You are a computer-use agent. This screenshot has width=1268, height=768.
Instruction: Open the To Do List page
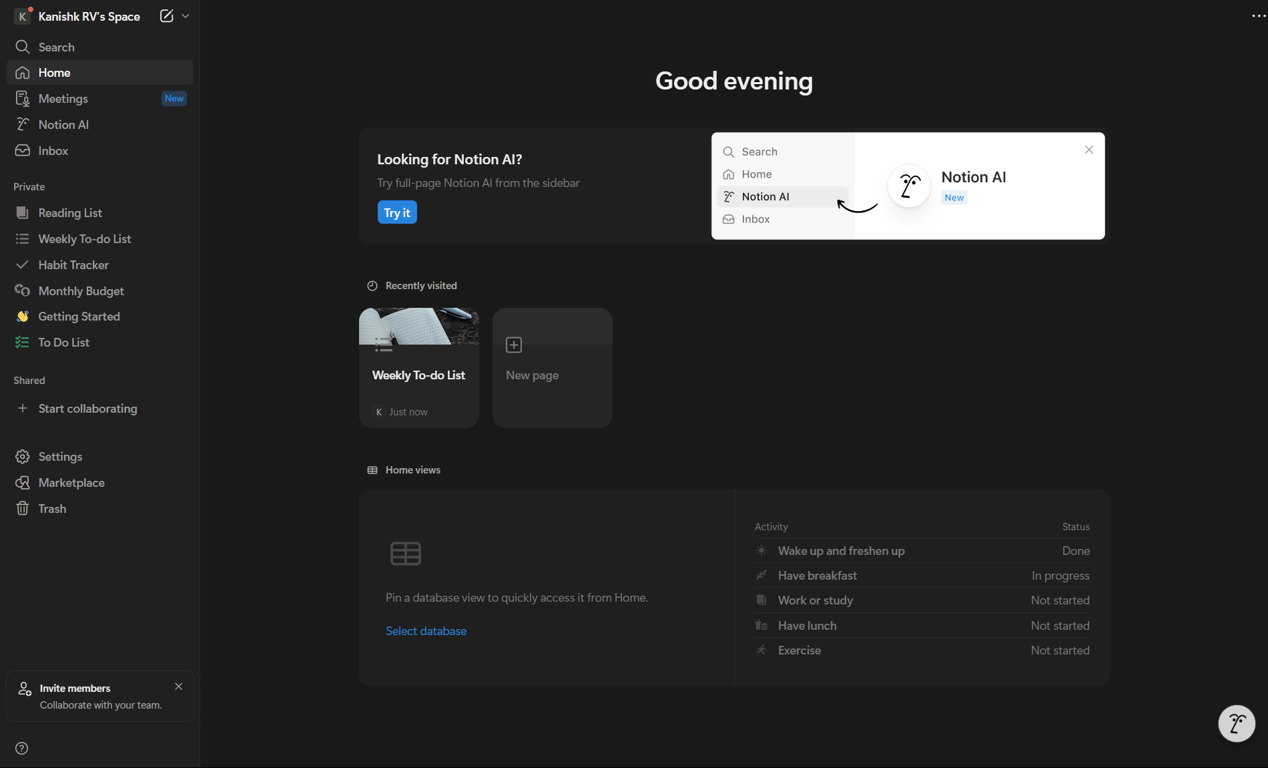pos(100,342)
